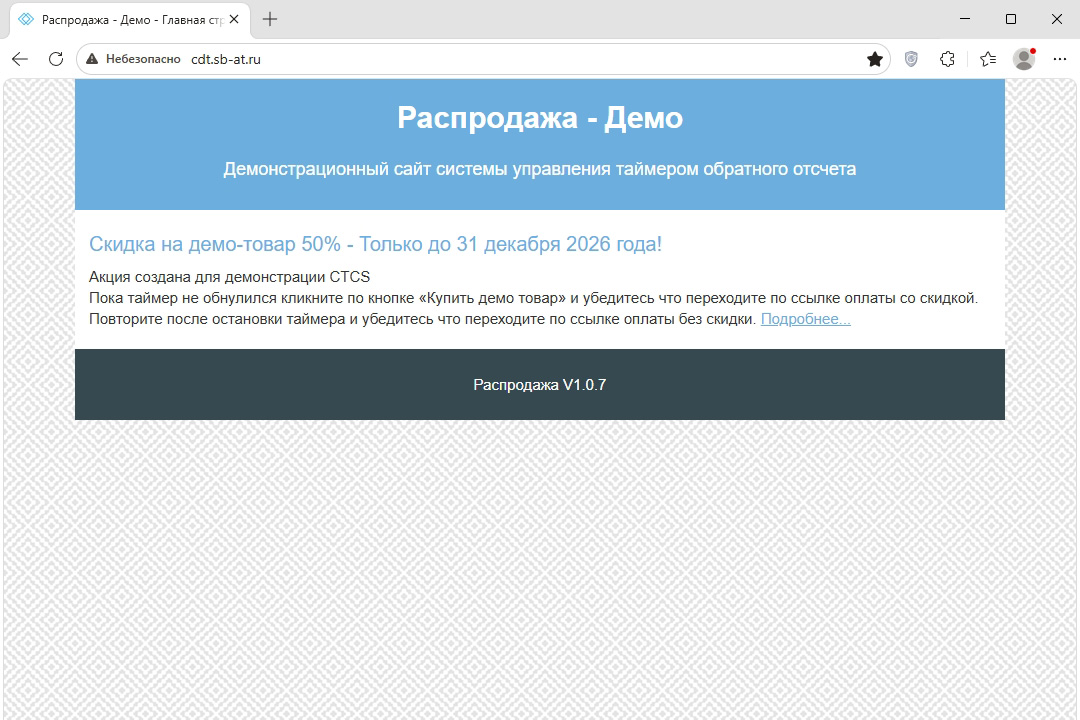Close the browser window
This screenshot has height=720, width=1080.
[1057, 19]
